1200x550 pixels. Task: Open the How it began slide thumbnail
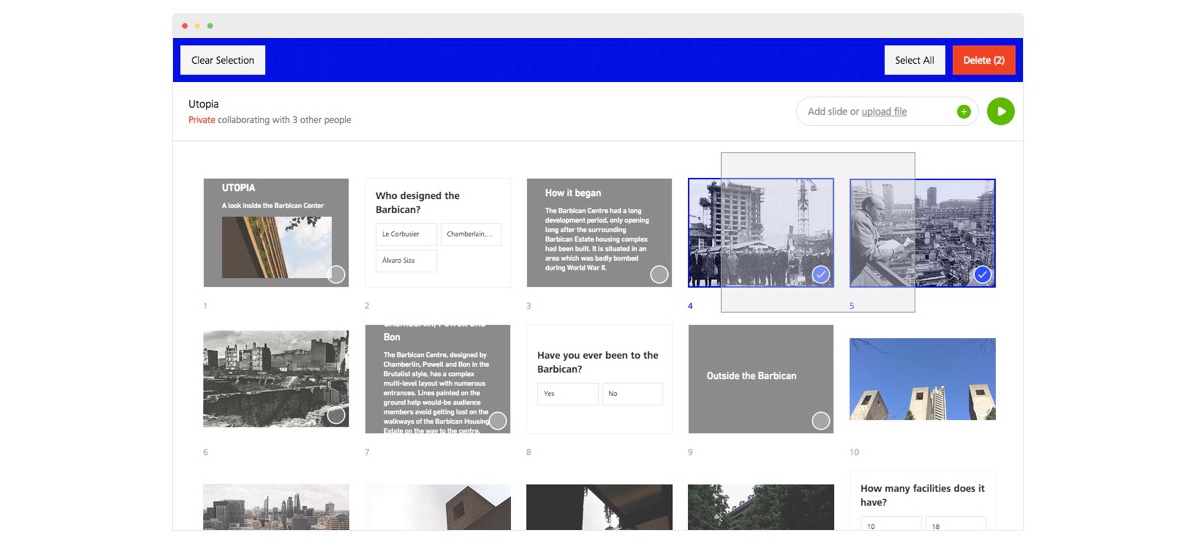tap(599, 233)
